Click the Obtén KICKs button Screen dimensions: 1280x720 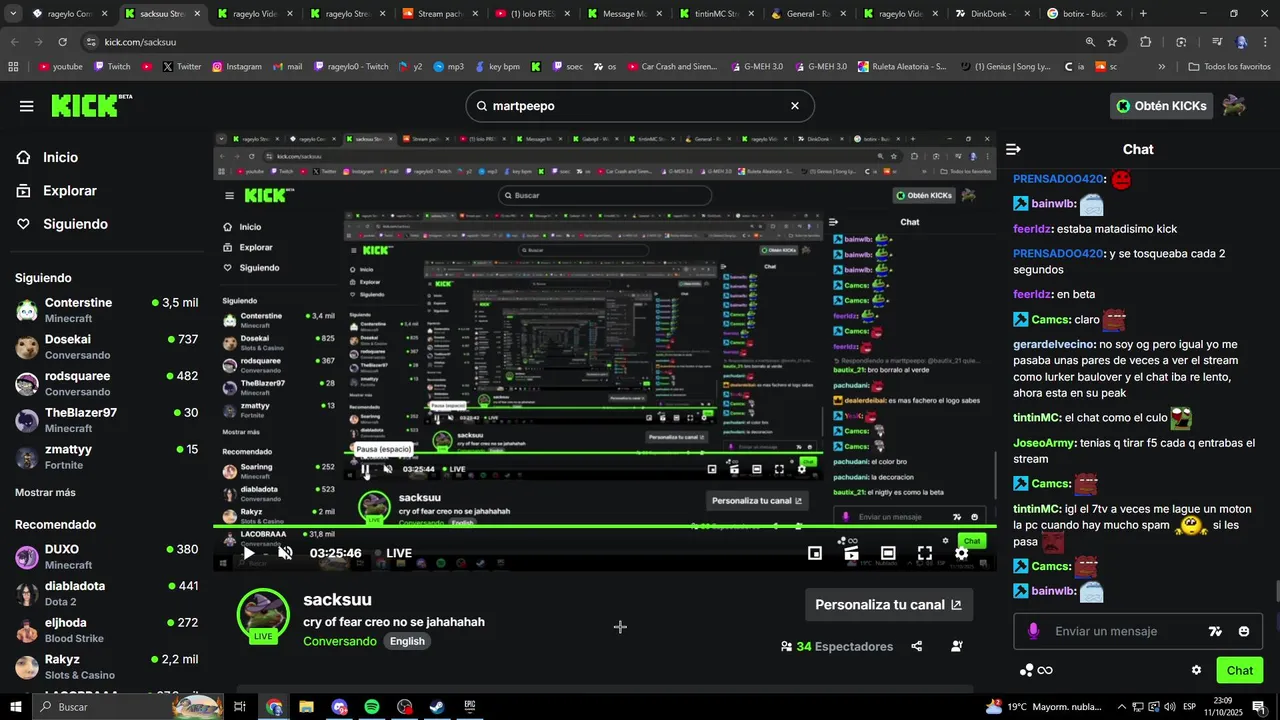coord(1161,106)
